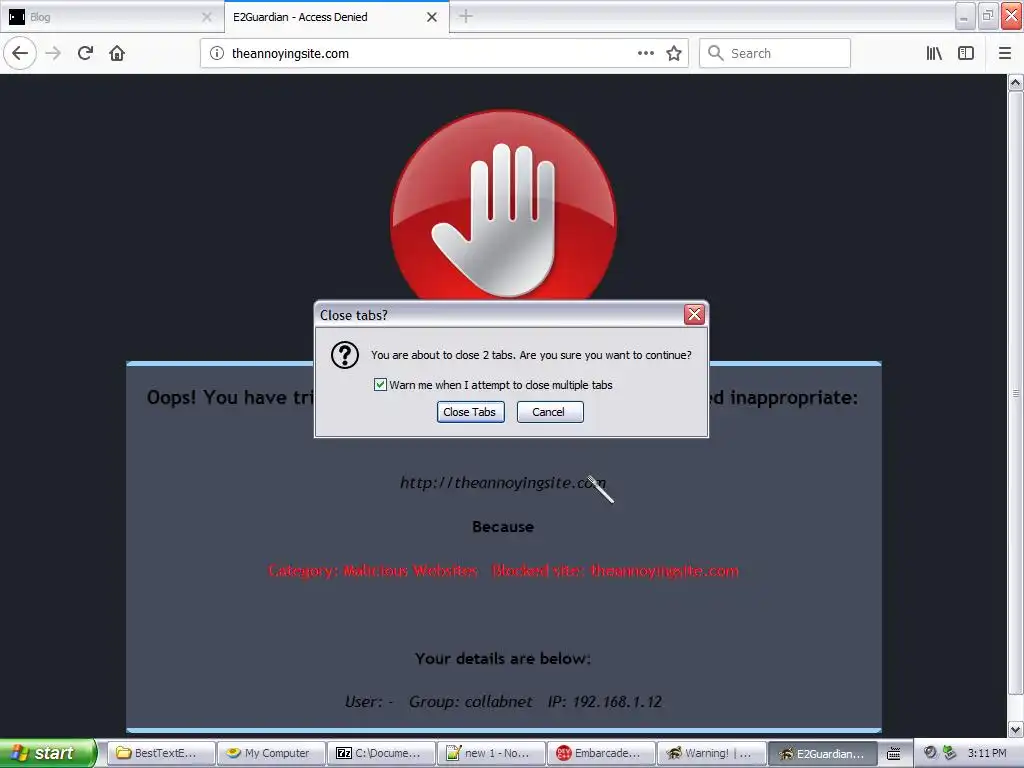1024x768 pixels.
Task: Uncheck Warn me when closing multiple tabs
Action: click(380, 385)
